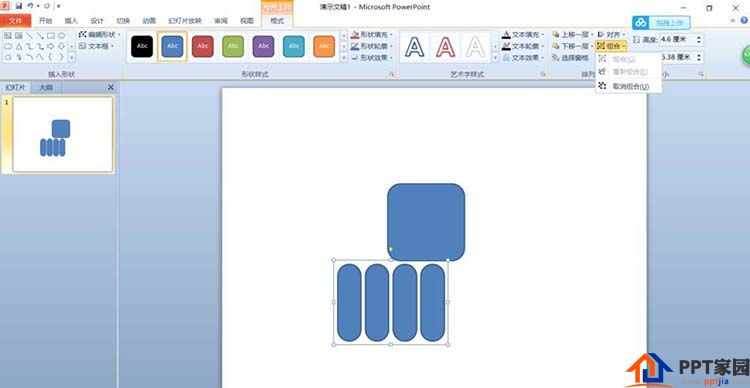The image size is (750, 388).
Task: Switch to the 设计 (Design) ribbon tab
Action: point(97,21)
